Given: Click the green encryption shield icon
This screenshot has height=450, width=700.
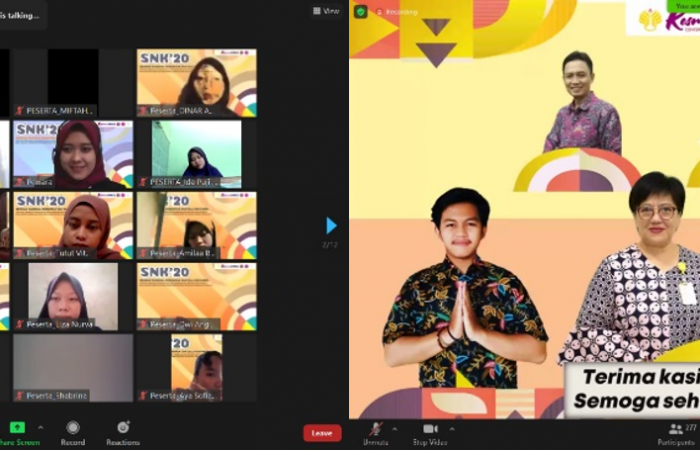Looking at the screenshot, I should tap(361, 12).
